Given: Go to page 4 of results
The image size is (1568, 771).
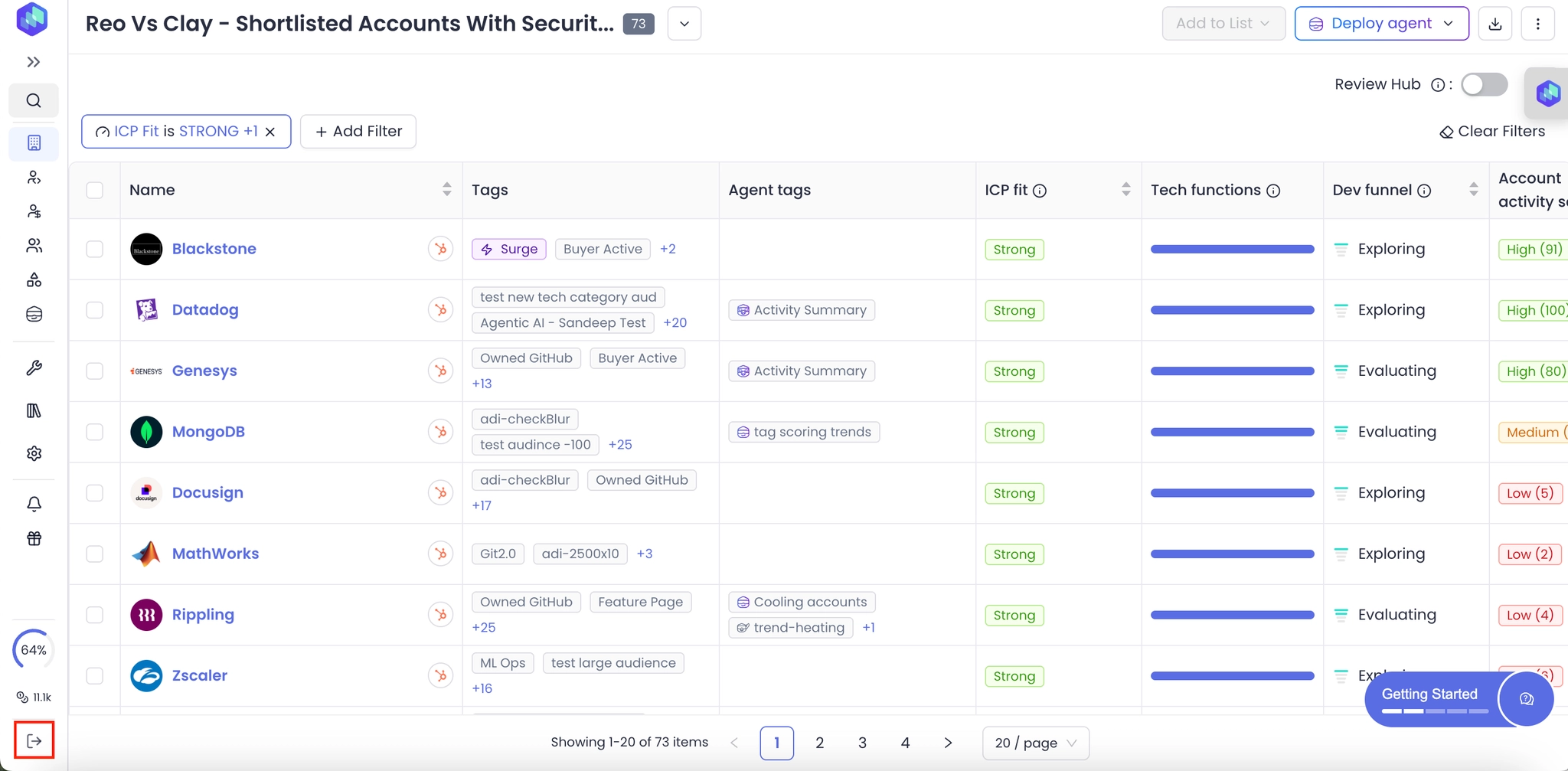Looking at the screenshot, I should click(x=905, y=743).
